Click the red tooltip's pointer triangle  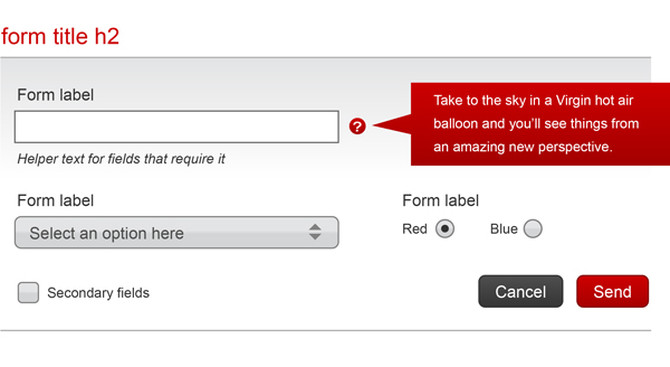pos(392,124)
